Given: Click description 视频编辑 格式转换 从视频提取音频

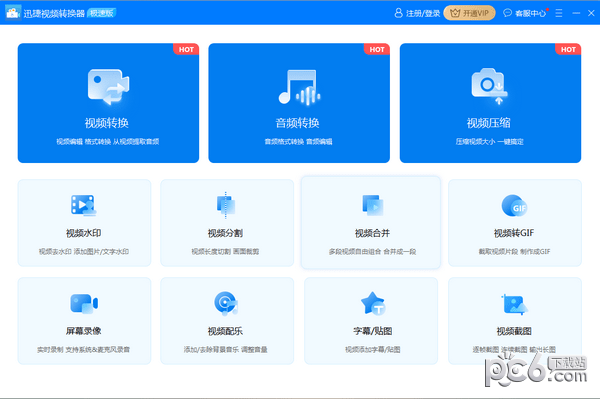Looking at the screenshot, I should pos(108,142).
